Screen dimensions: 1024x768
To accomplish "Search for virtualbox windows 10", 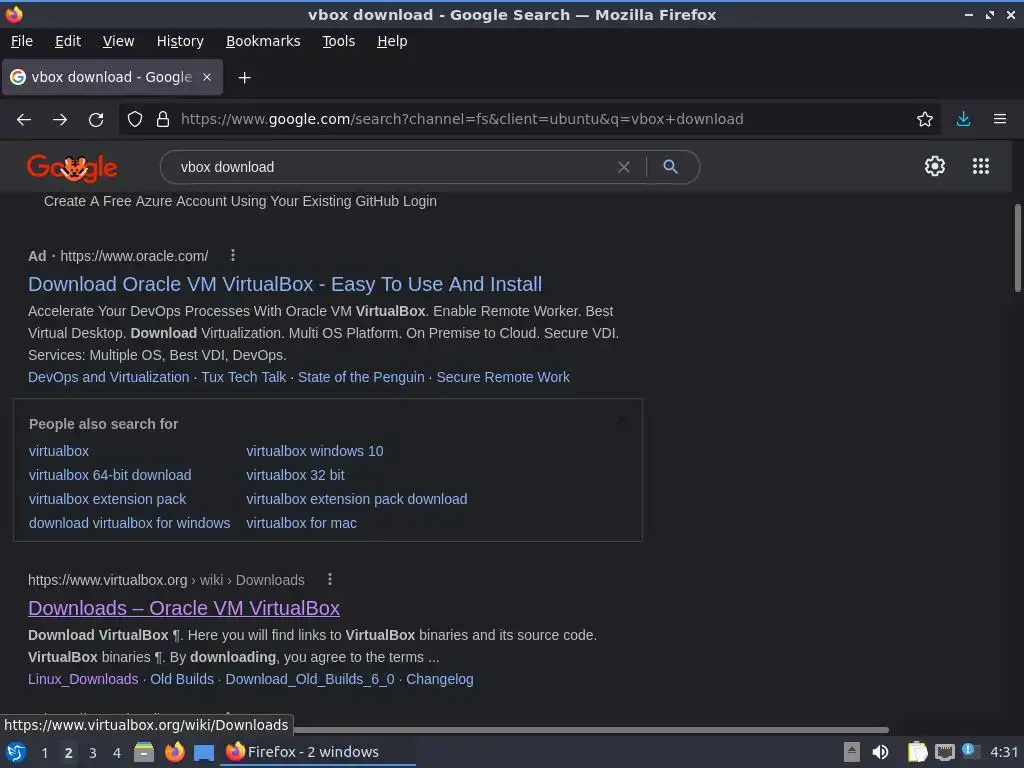I will [x=315, y=451].
